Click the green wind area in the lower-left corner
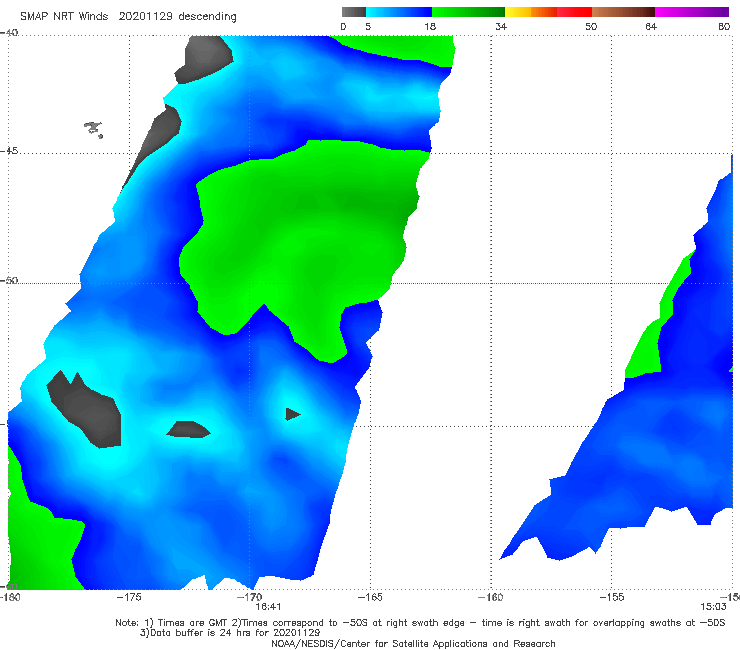The width and height of the screenshot is (740, 650). point(42,543)
